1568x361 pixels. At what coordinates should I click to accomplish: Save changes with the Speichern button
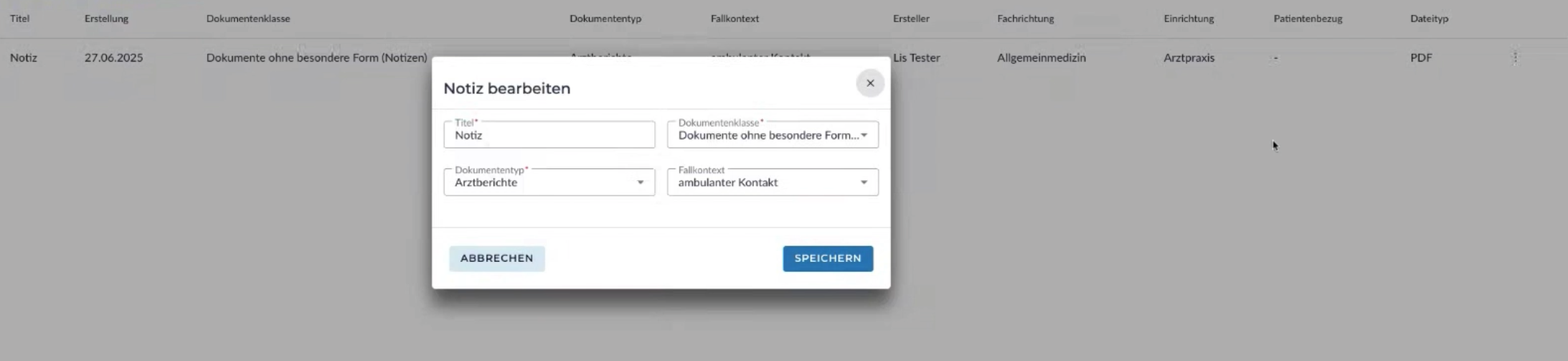pos(828,258)
